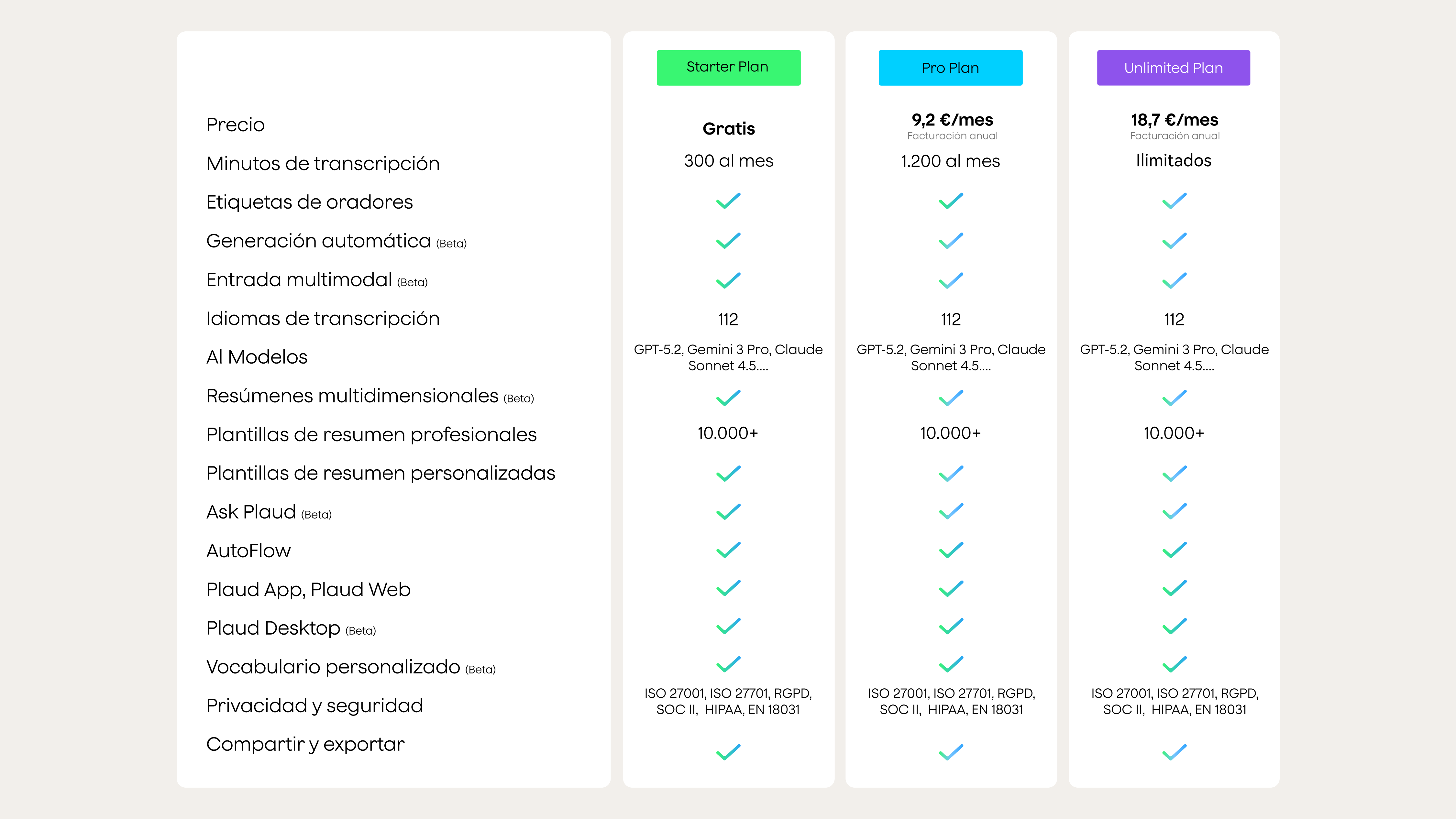Click Starter checkmark for Resúmenes multidimensionales
Screen dimensions: 1456x819
tap(728, 398)
